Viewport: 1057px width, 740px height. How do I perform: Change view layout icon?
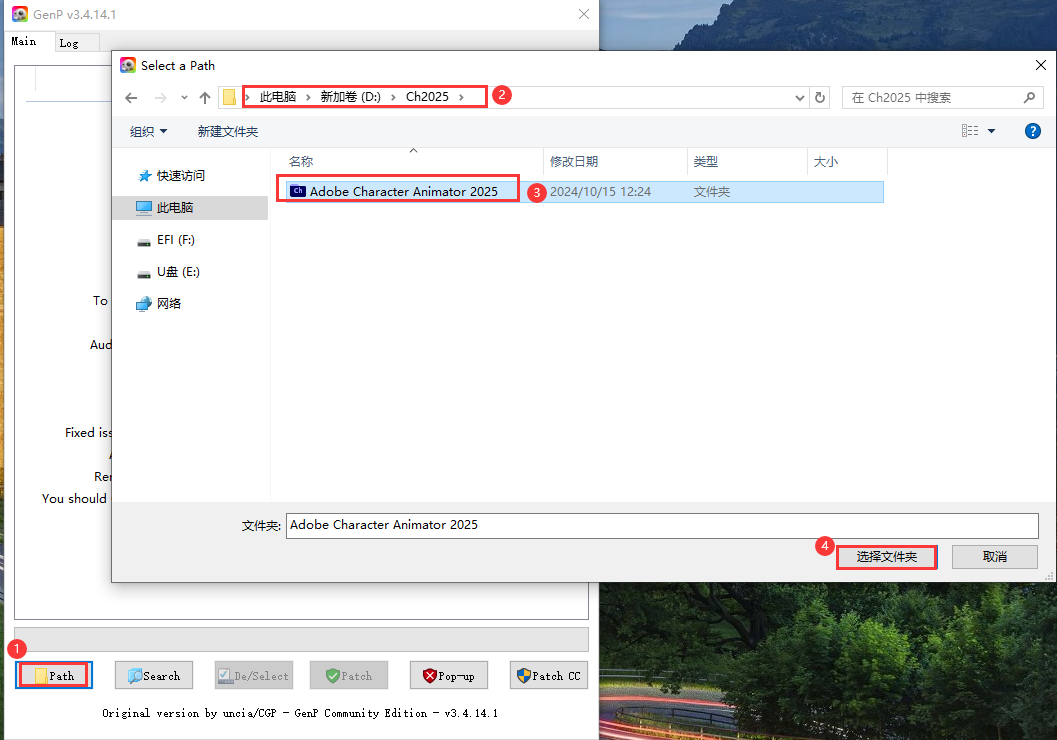click(x=970, y=131)
